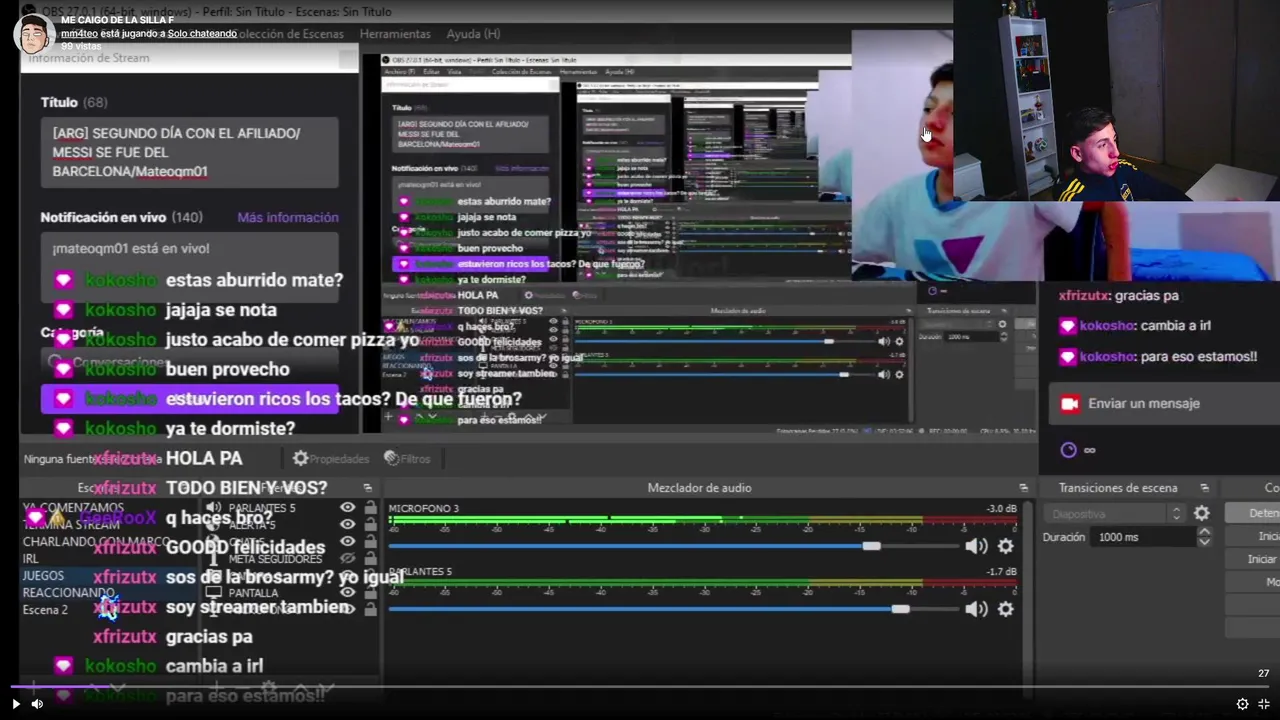Exit fullscreen on the clip player
This screenshot has width=1280, height=720.
[1264, 704]
